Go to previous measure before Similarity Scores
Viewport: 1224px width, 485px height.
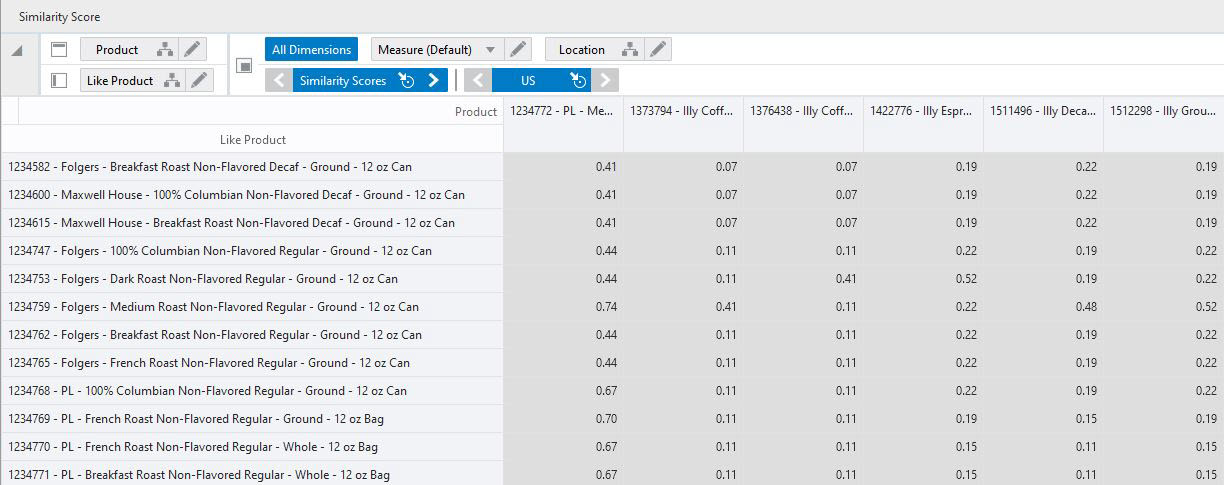point(279,81)
